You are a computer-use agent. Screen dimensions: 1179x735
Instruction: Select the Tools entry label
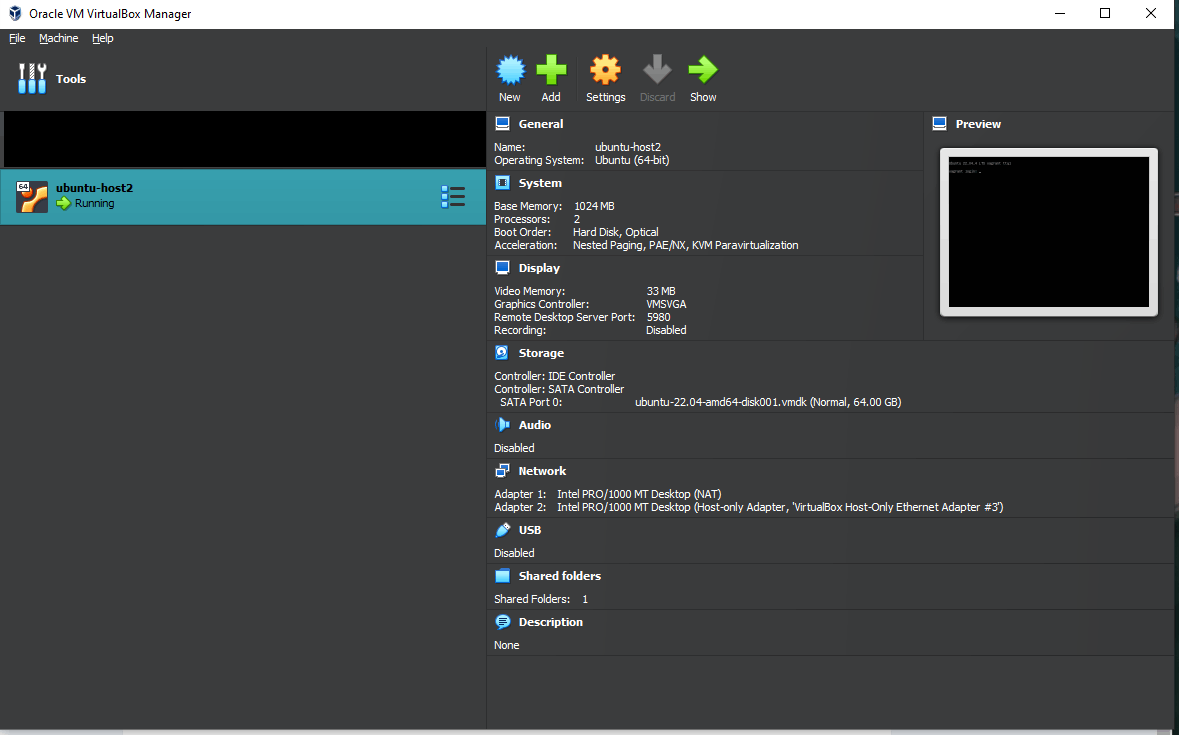point(71,79)
